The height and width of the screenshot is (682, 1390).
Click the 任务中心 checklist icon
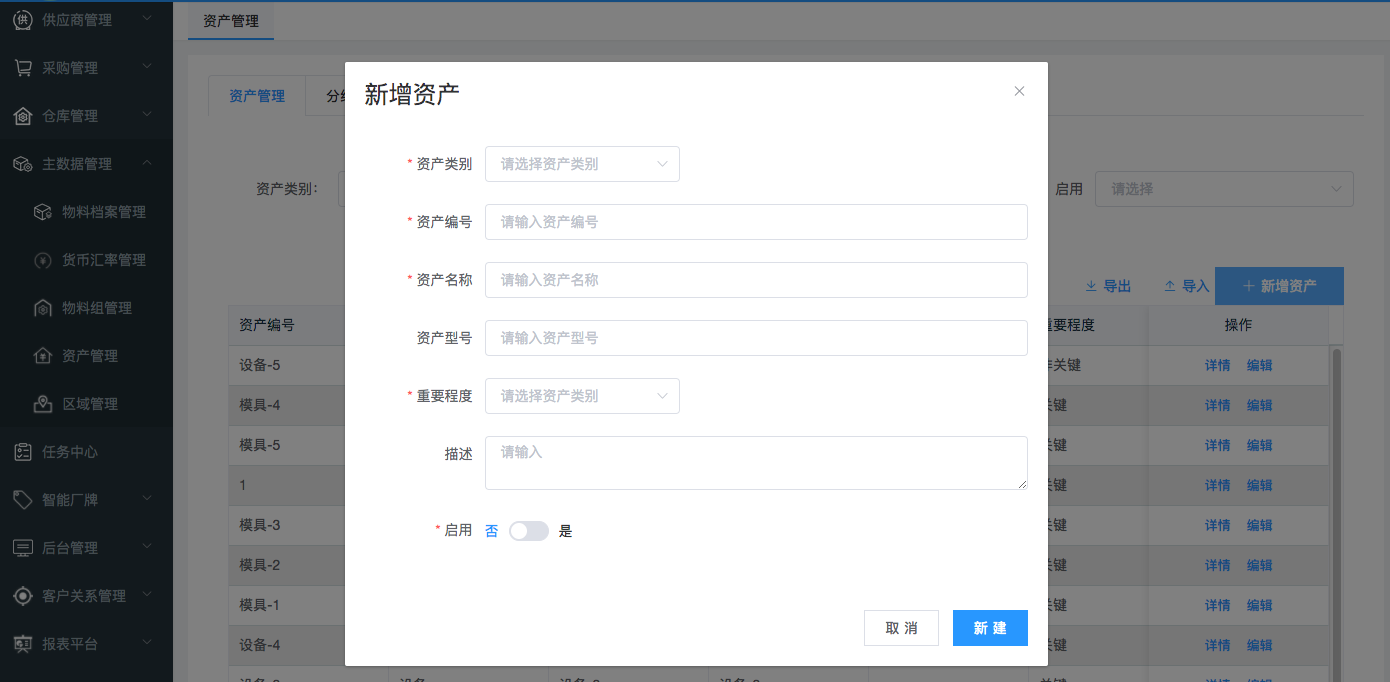coord(22,452)
